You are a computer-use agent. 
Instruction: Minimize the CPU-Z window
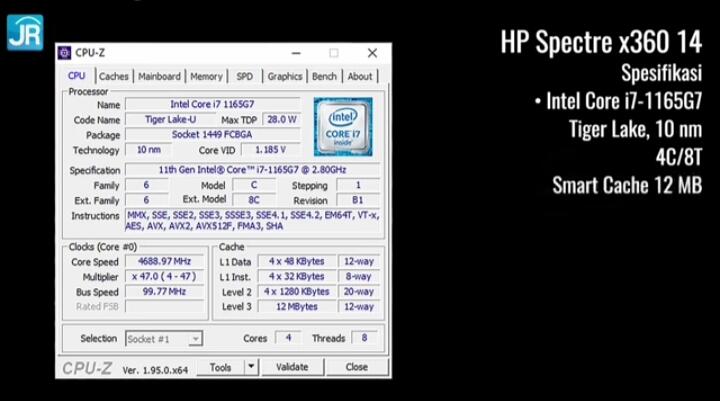(x=296, y=53)
